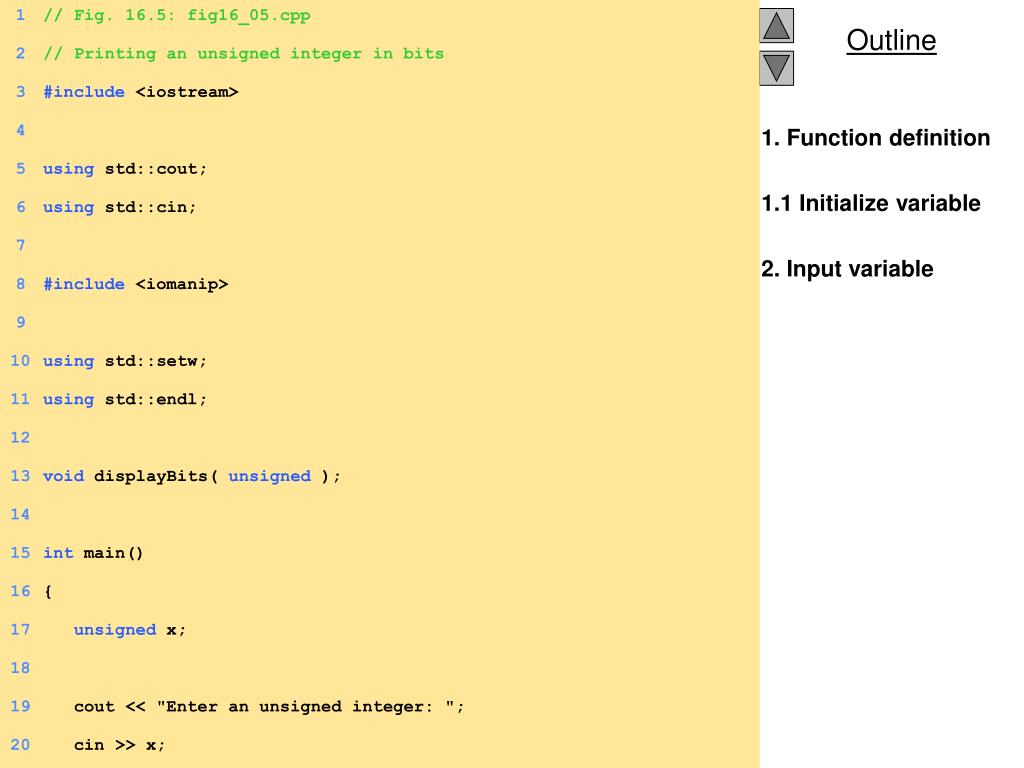
Task: Click line number 18
Action: (x=20, y=668)
